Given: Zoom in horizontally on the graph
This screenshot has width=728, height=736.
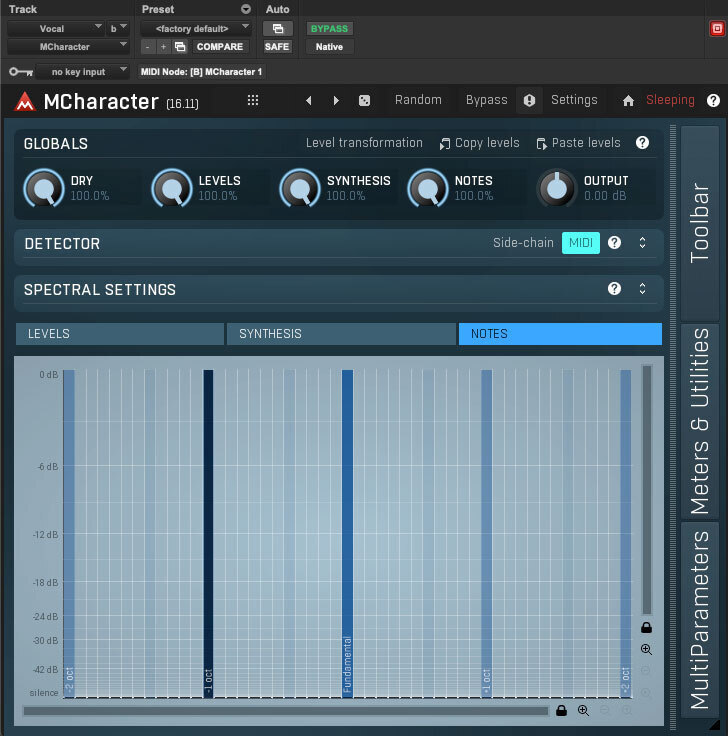Looking at the screenshot, I should 583,710.
